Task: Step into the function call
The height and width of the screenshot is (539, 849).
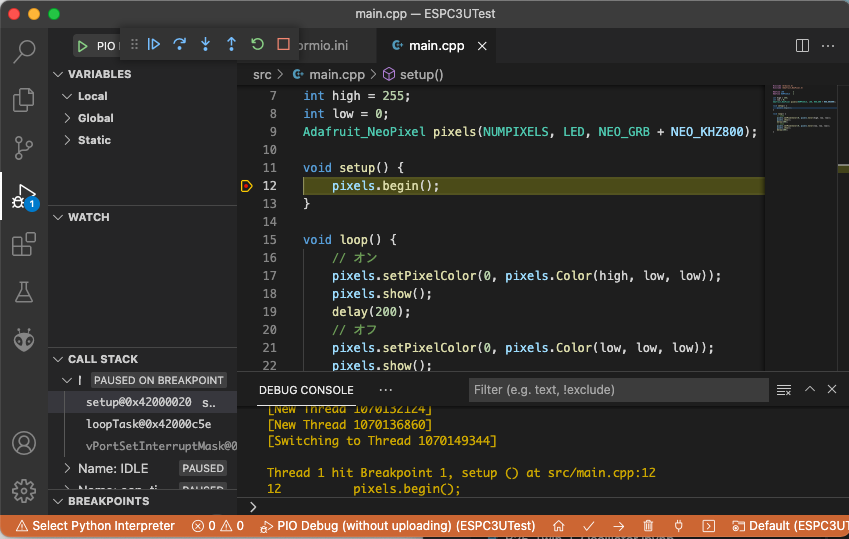Action: (206, 44)
